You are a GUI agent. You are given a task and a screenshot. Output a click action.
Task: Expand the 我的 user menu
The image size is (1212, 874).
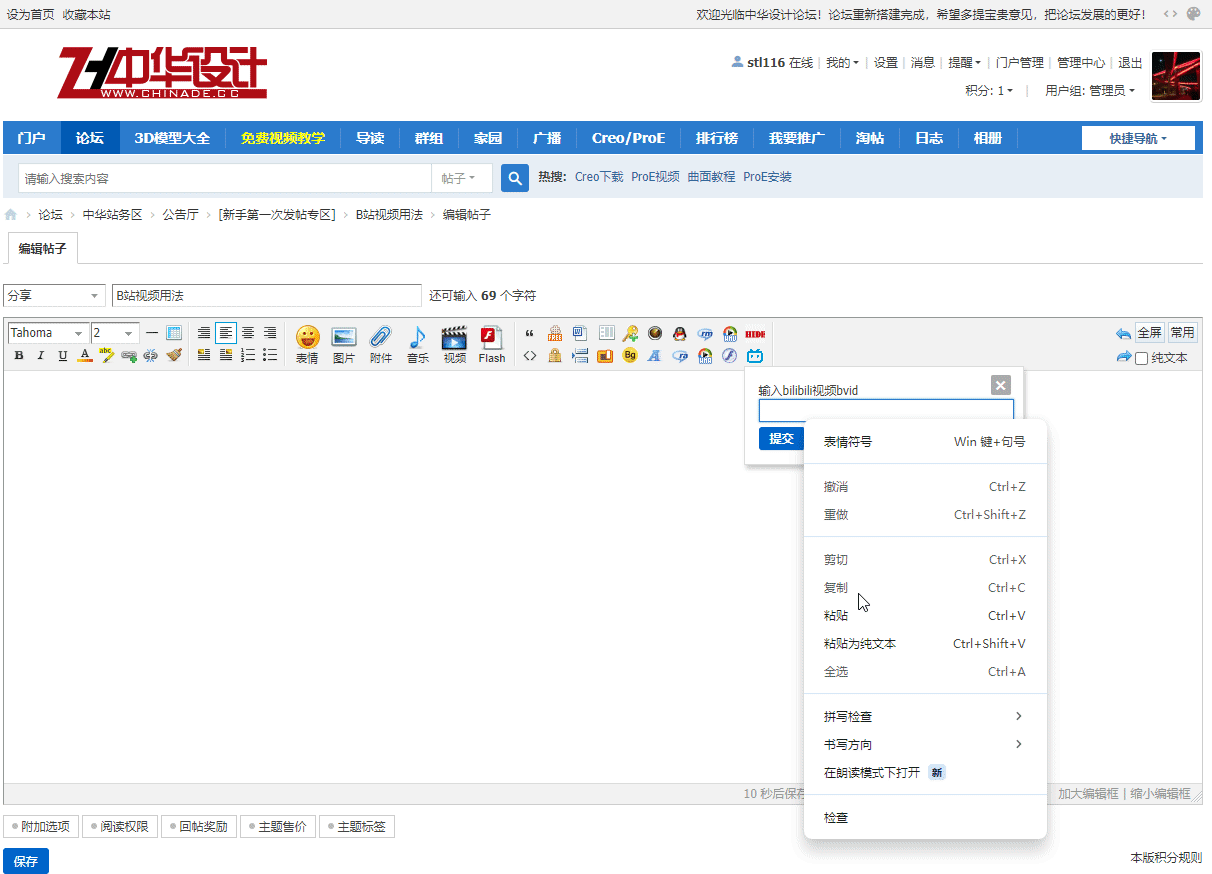[x=842, y=62]
